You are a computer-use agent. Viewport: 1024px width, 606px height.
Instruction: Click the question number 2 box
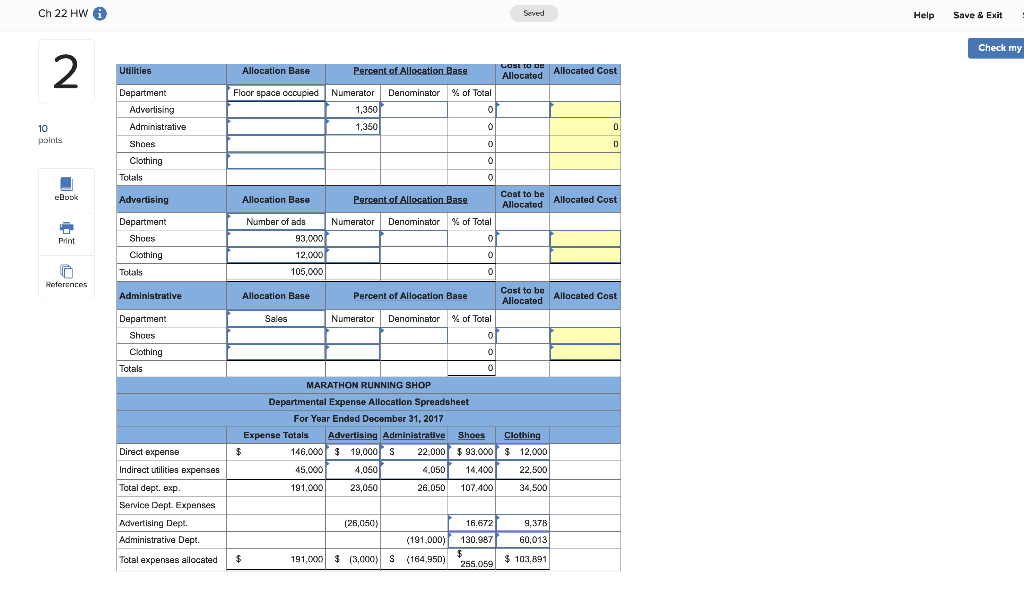pos(65,70)
